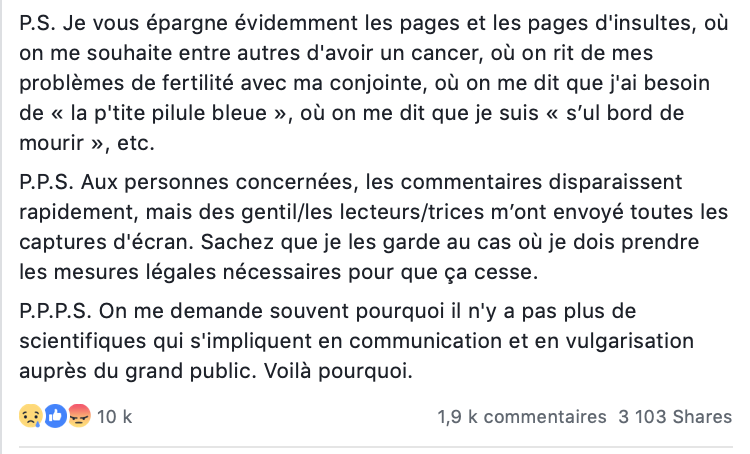The height and width of the screenshot is (454, 750).
Task: Click the words "Voilà pourquoi." ending the post
Action: tap(338, 371)
